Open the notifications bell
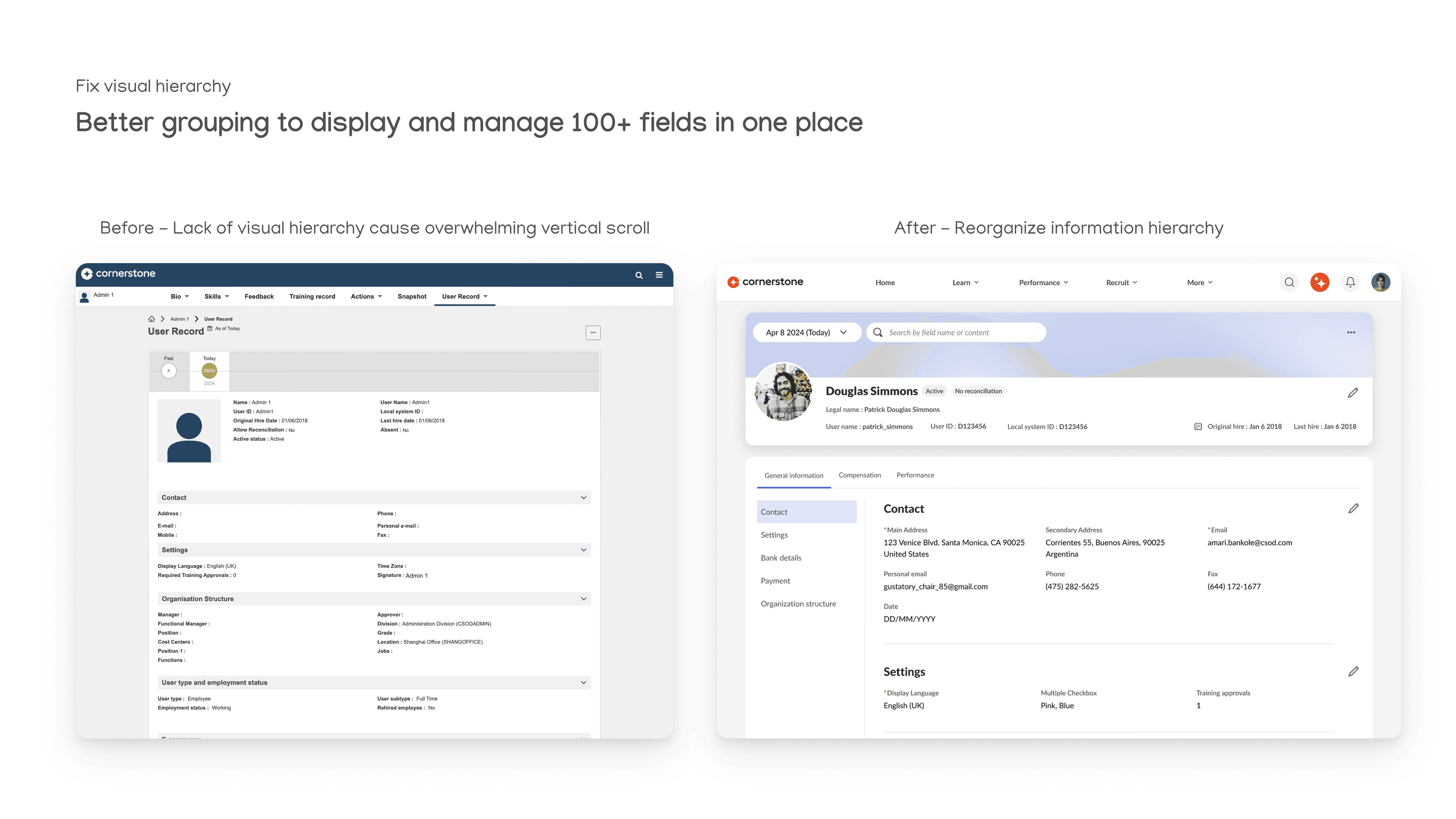The image size is (1456, 819). (x=1350, y=282)
